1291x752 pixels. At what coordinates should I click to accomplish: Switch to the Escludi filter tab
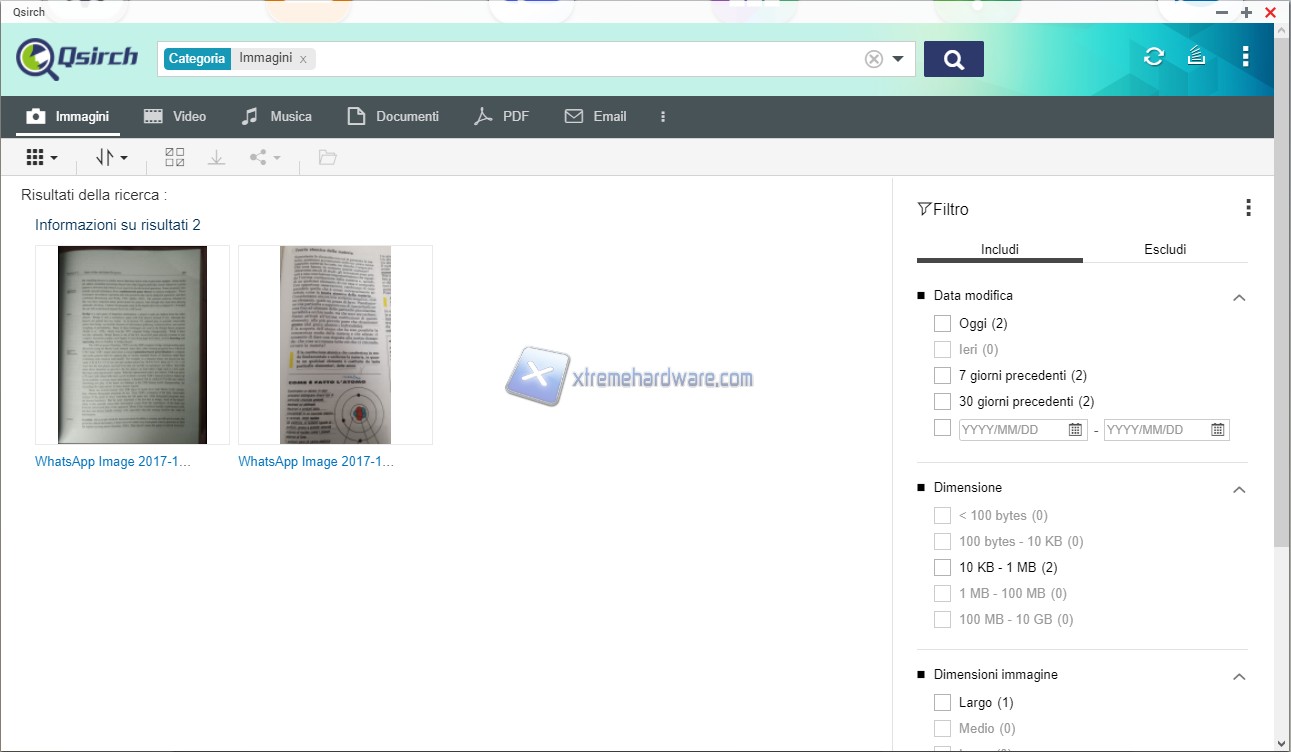pyautogui.click(x=1165, y=249)
